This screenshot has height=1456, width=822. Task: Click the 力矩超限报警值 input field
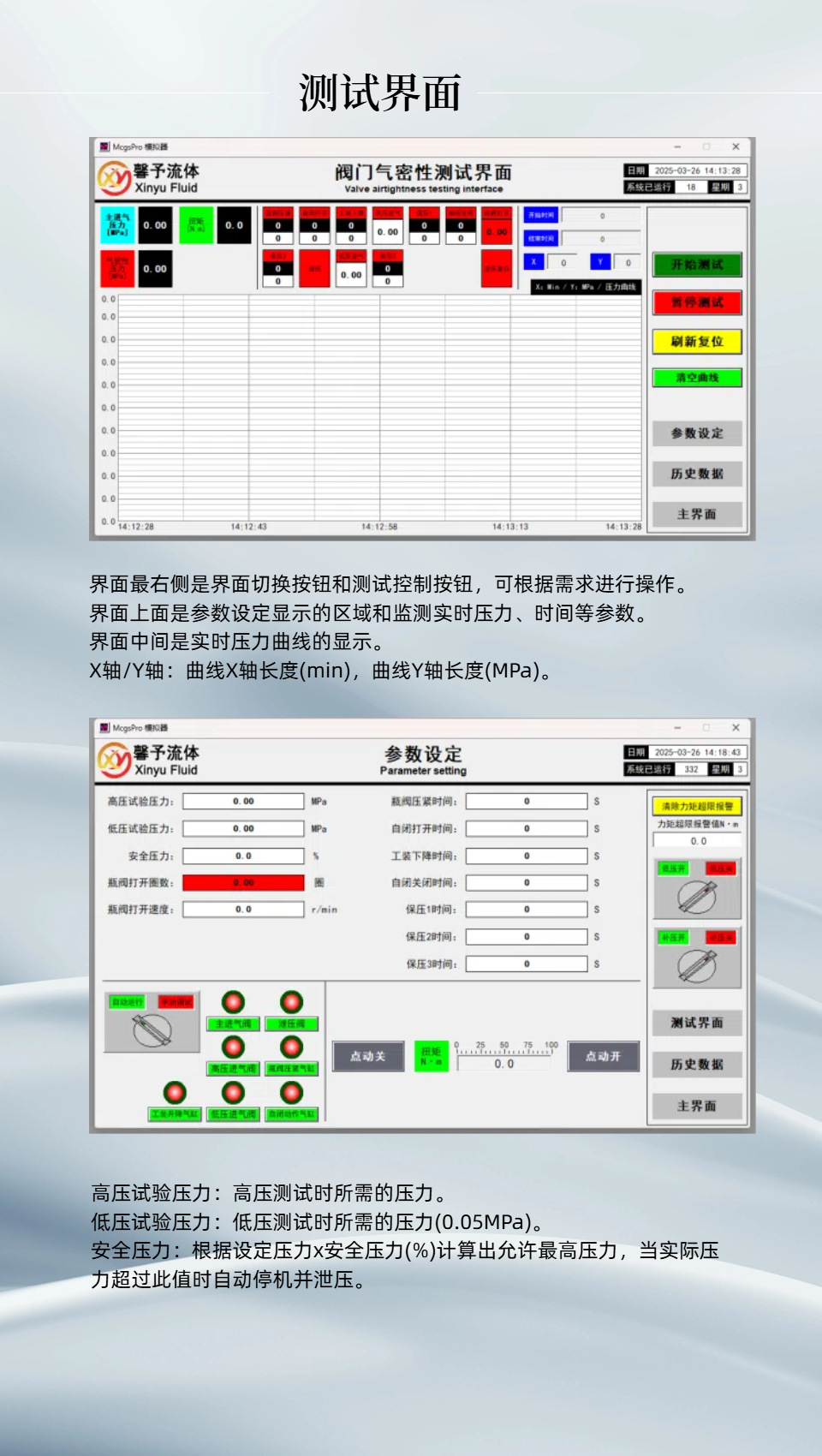coord(697,841)
